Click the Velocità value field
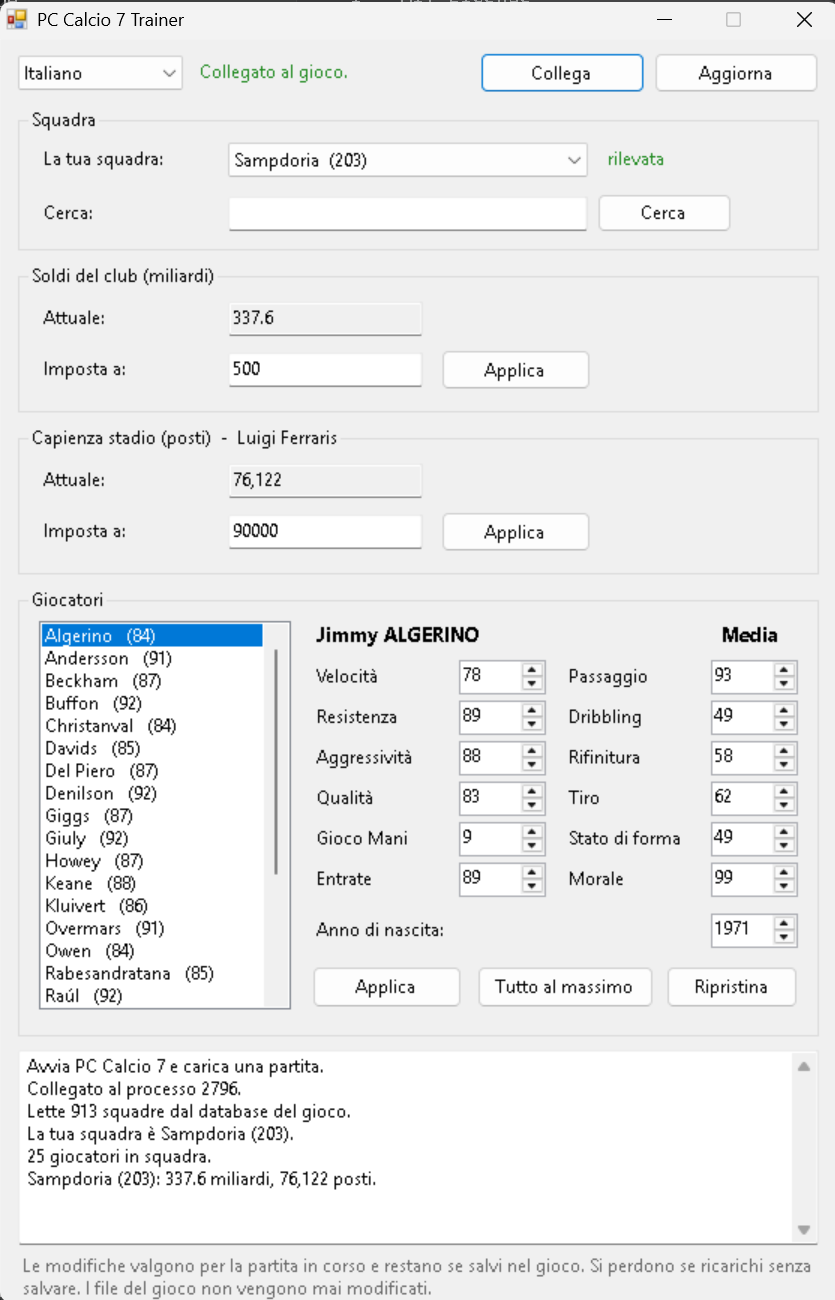Image resolution: width=835 pixels, height=1300 pixels. 490,677
